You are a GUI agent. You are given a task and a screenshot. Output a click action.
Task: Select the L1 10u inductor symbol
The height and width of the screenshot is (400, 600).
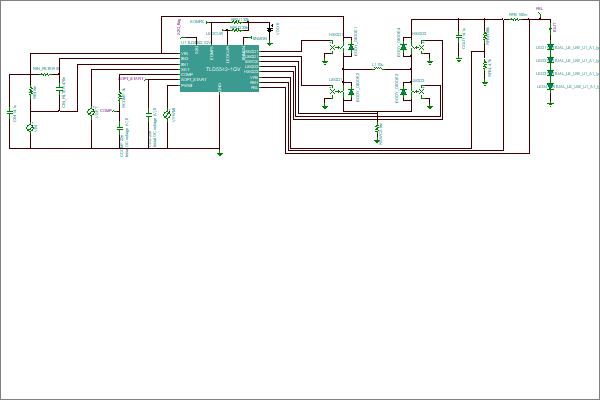(x=378, y=69)
